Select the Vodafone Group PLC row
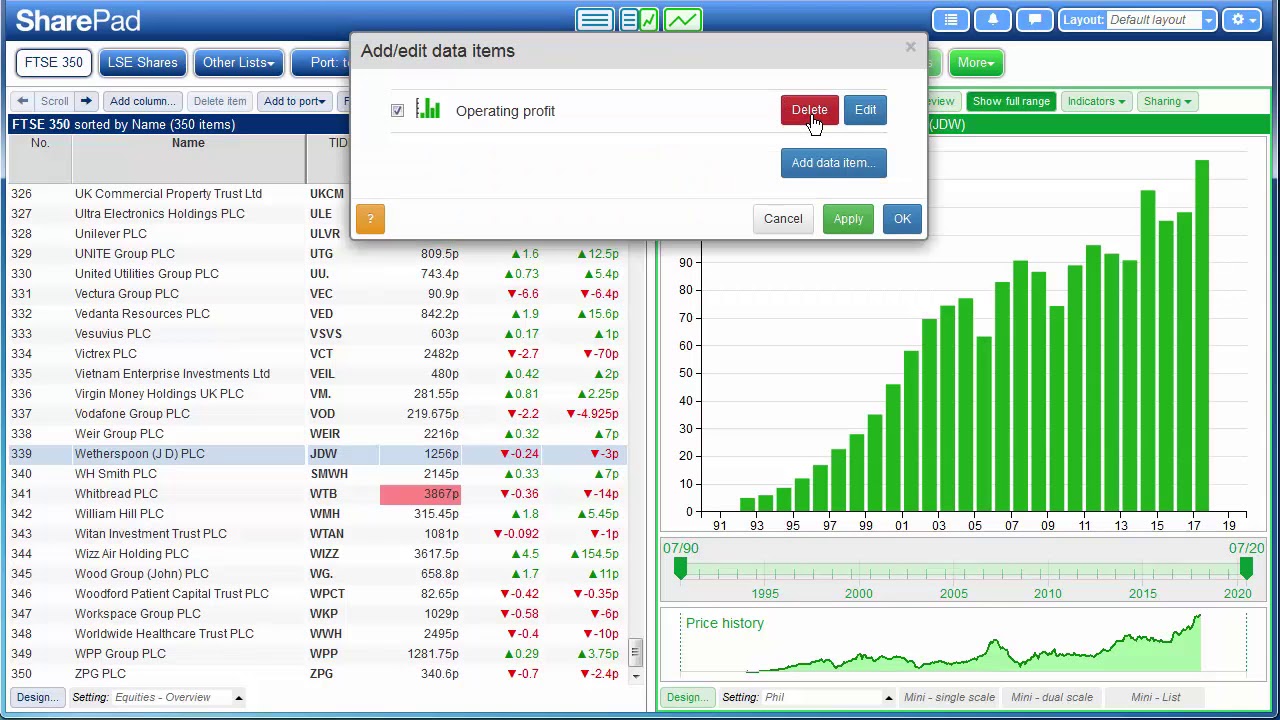This screenshot has width=1280, height=720. [x=318, y=413]
